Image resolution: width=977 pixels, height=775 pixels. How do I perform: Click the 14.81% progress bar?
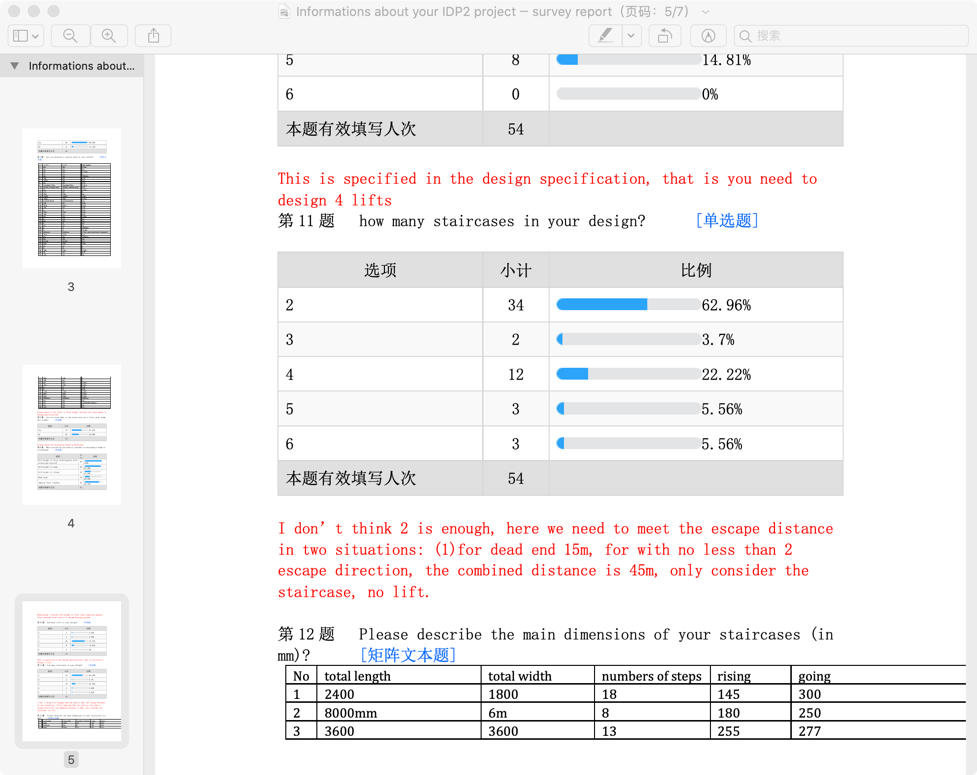pos(628,60)
